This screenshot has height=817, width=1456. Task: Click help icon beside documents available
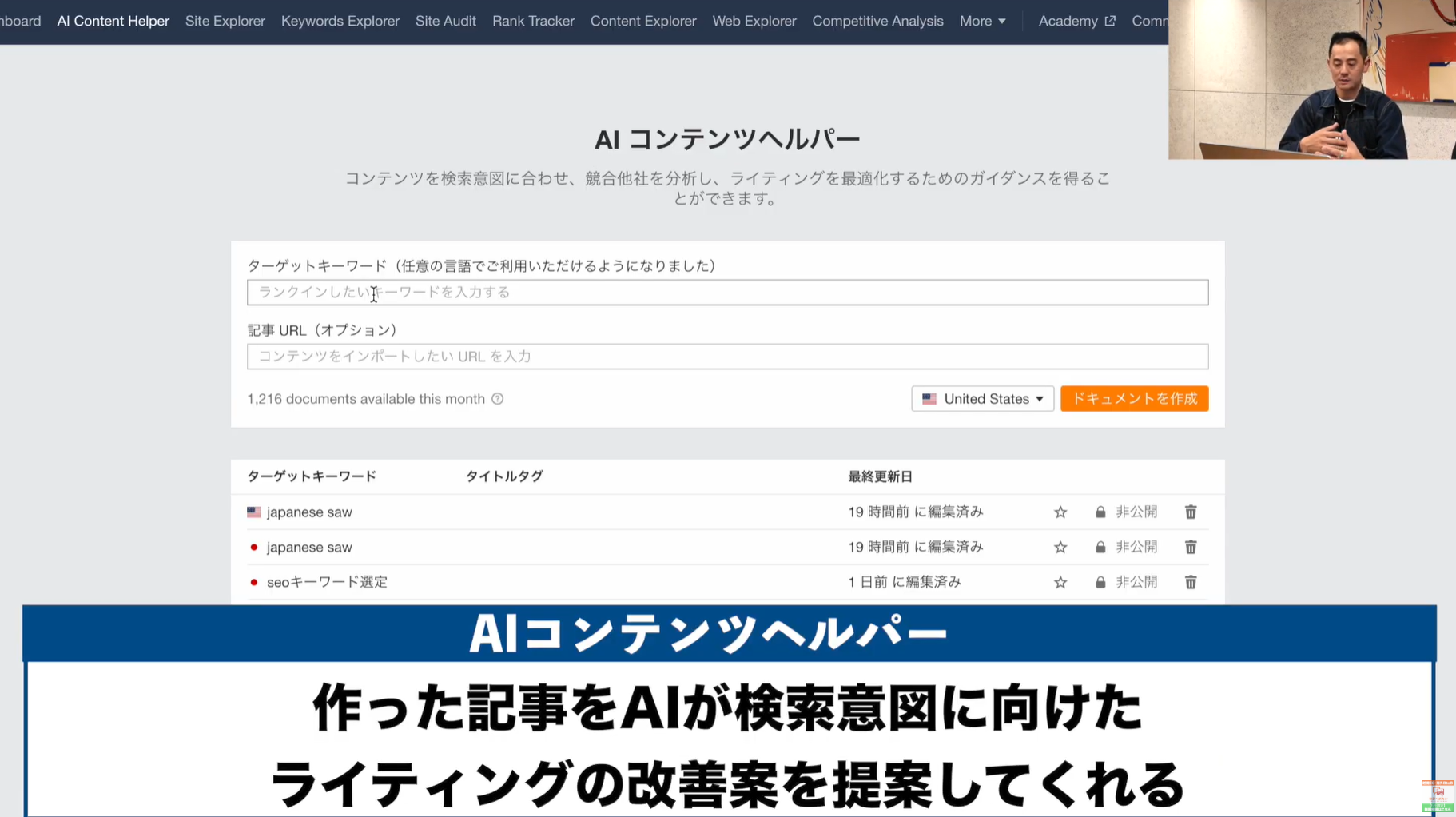497,399
